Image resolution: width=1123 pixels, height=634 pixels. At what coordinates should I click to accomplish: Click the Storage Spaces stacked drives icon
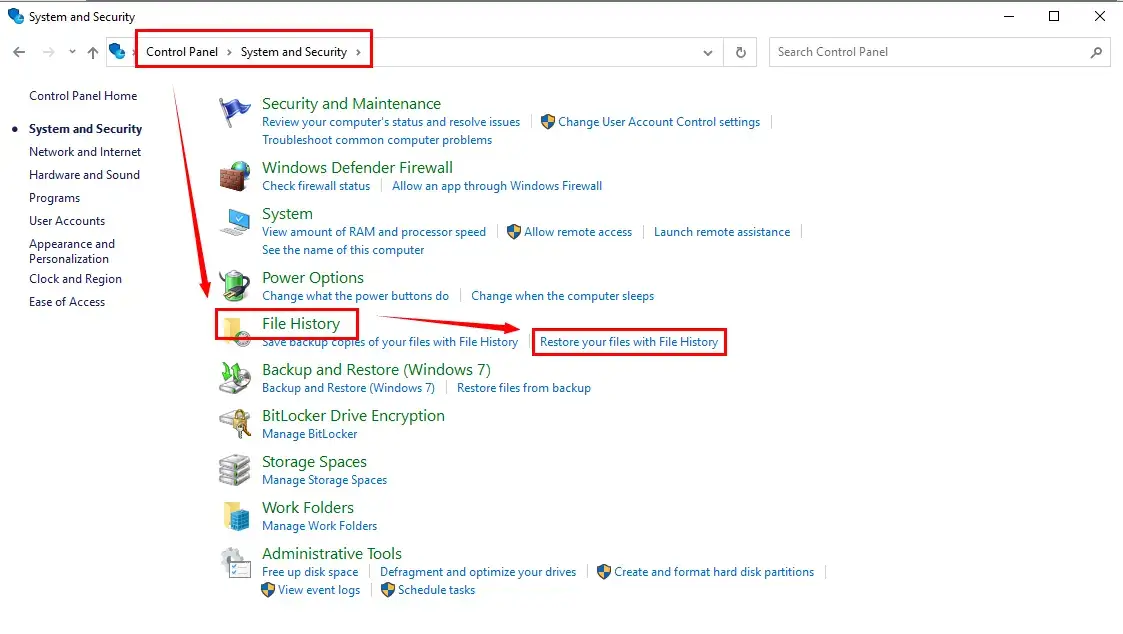[x=235, y=470]
